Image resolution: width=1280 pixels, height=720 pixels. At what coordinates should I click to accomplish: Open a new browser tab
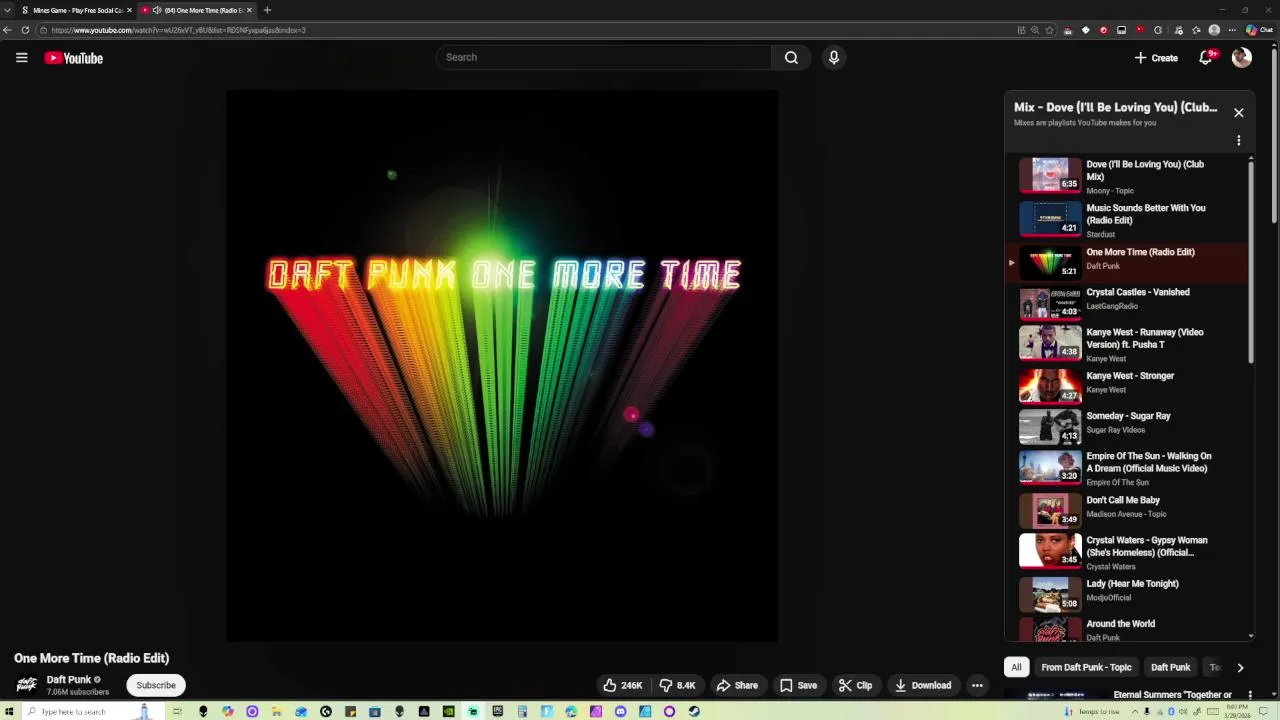coord(267,10)
